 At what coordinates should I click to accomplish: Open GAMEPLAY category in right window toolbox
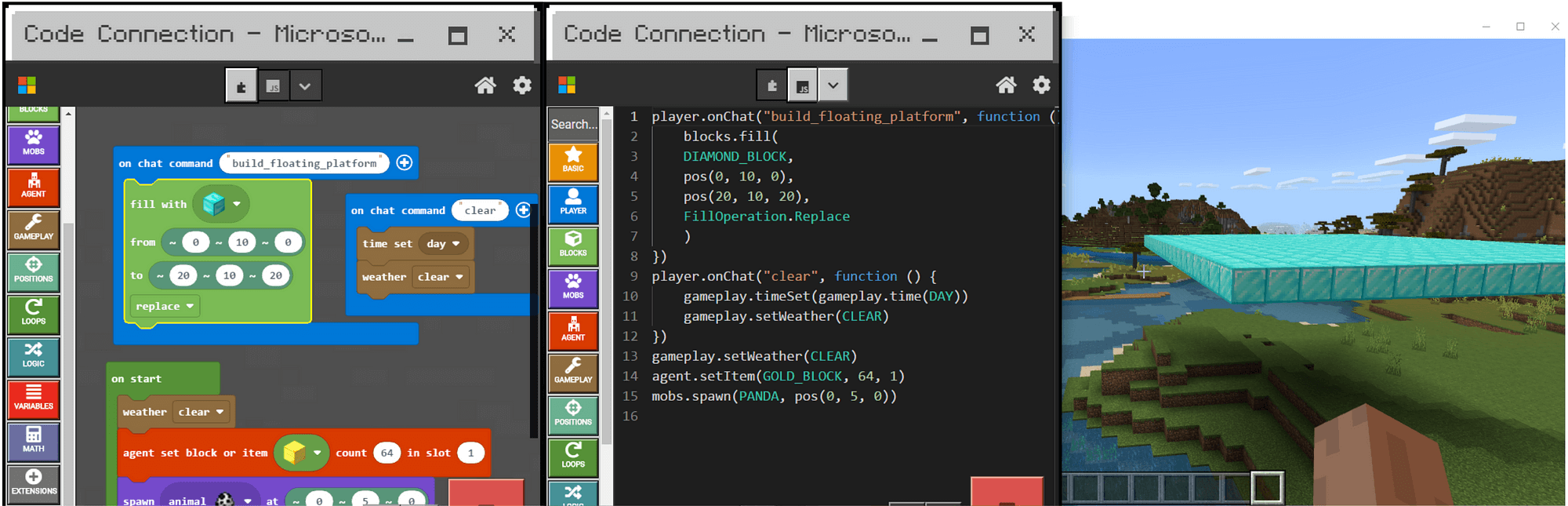[x=573, y=373]
